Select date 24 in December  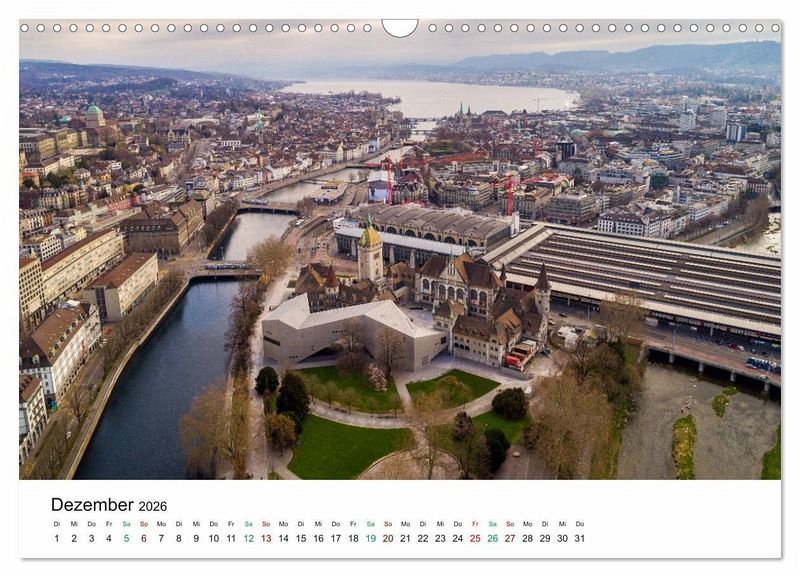(x=457, y=538)
